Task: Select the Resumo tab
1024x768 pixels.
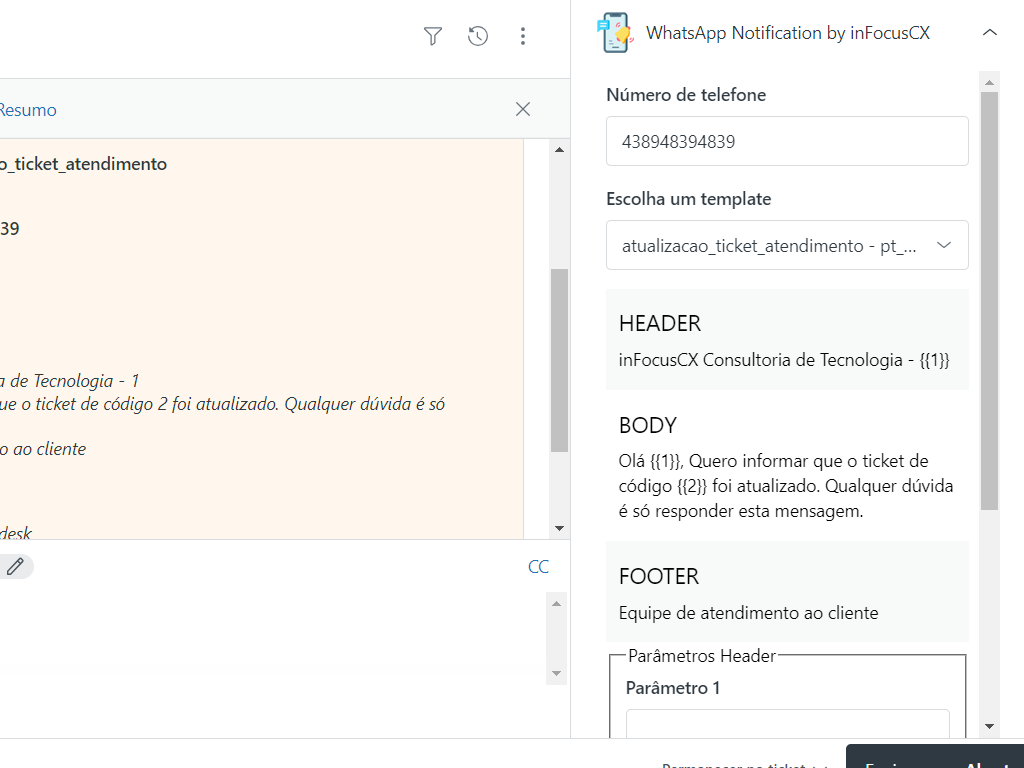Action: (28, 110)
